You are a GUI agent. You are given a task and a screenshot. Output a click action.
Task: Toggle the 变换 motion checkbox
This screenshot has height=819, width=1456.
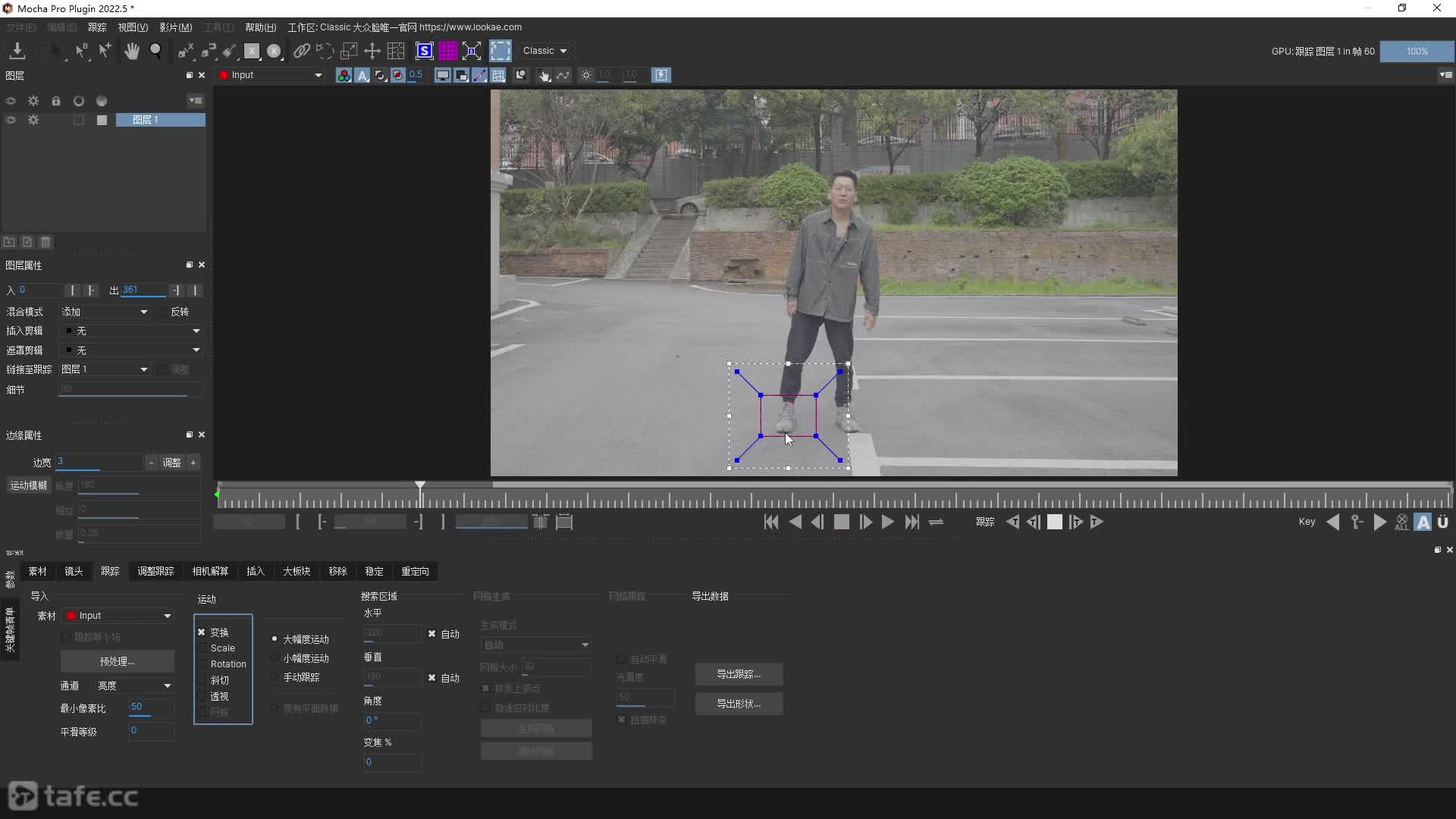click(202, 632)
